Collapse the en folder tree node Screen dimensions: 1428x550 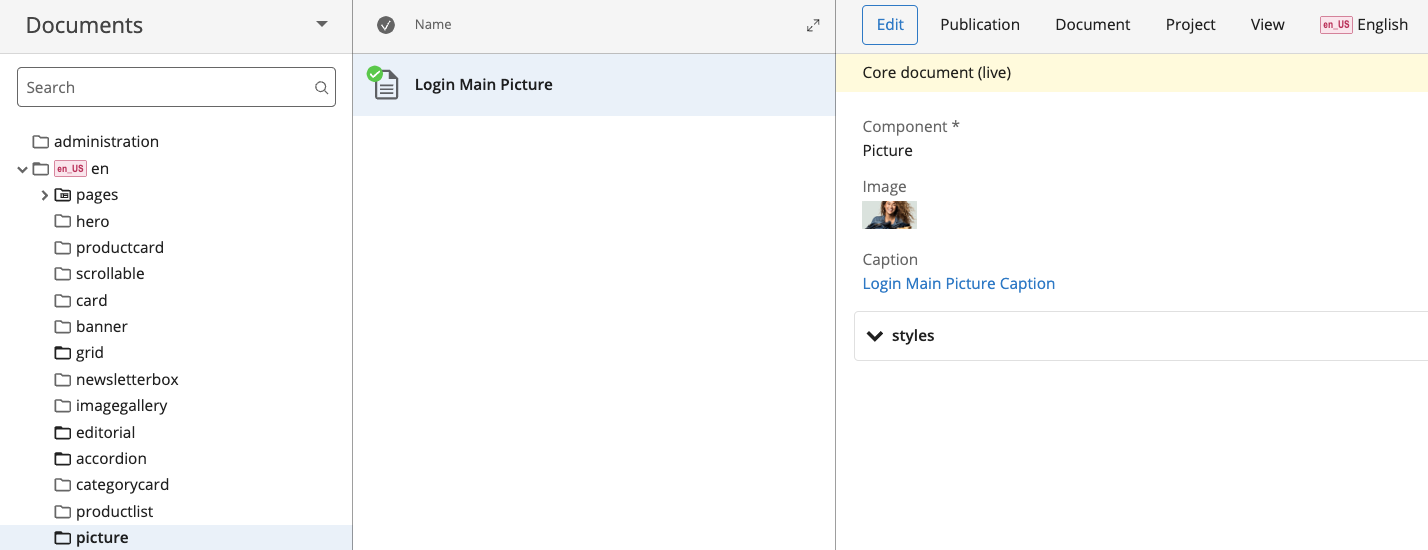pyautogui.click(x=22, y=169)
